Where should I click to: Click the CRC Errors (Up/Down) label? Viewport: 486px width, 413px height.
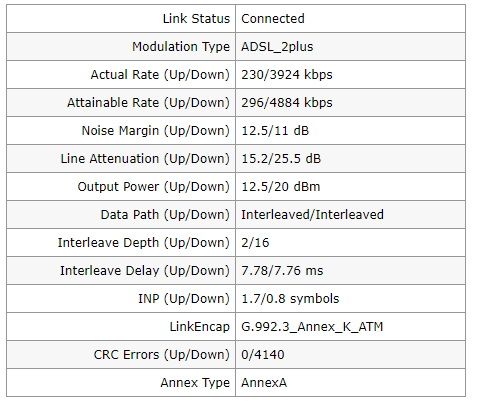pos(162,355)
